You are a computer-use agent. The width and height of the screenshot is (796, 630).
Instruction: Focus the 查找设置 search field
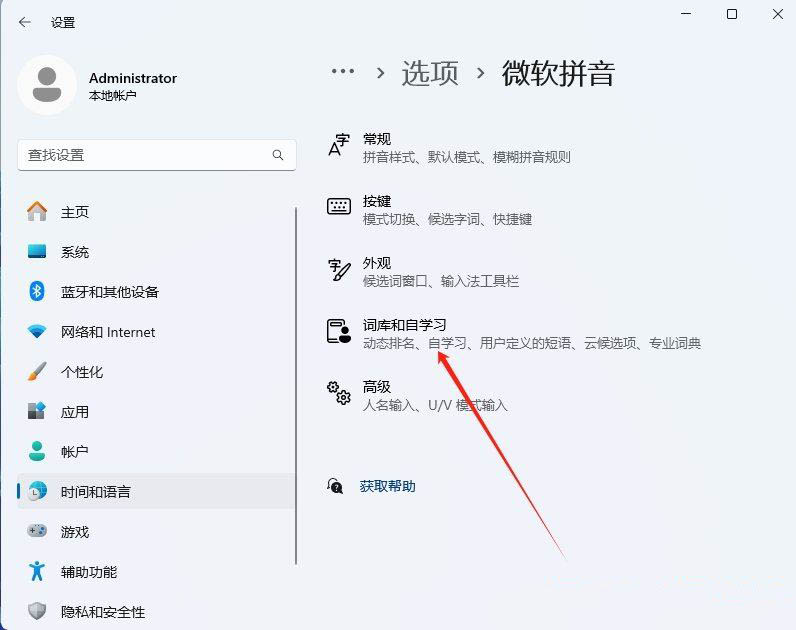click(157, 155)
